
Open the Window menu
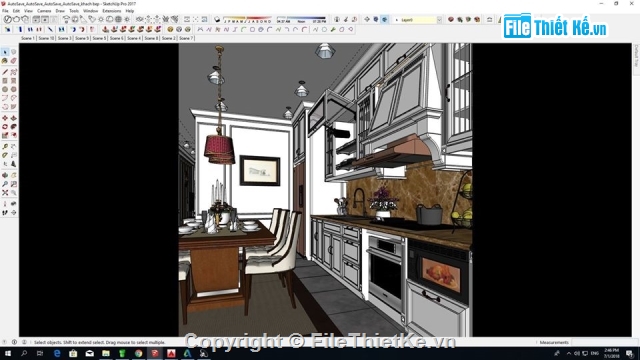pos(91,11)
